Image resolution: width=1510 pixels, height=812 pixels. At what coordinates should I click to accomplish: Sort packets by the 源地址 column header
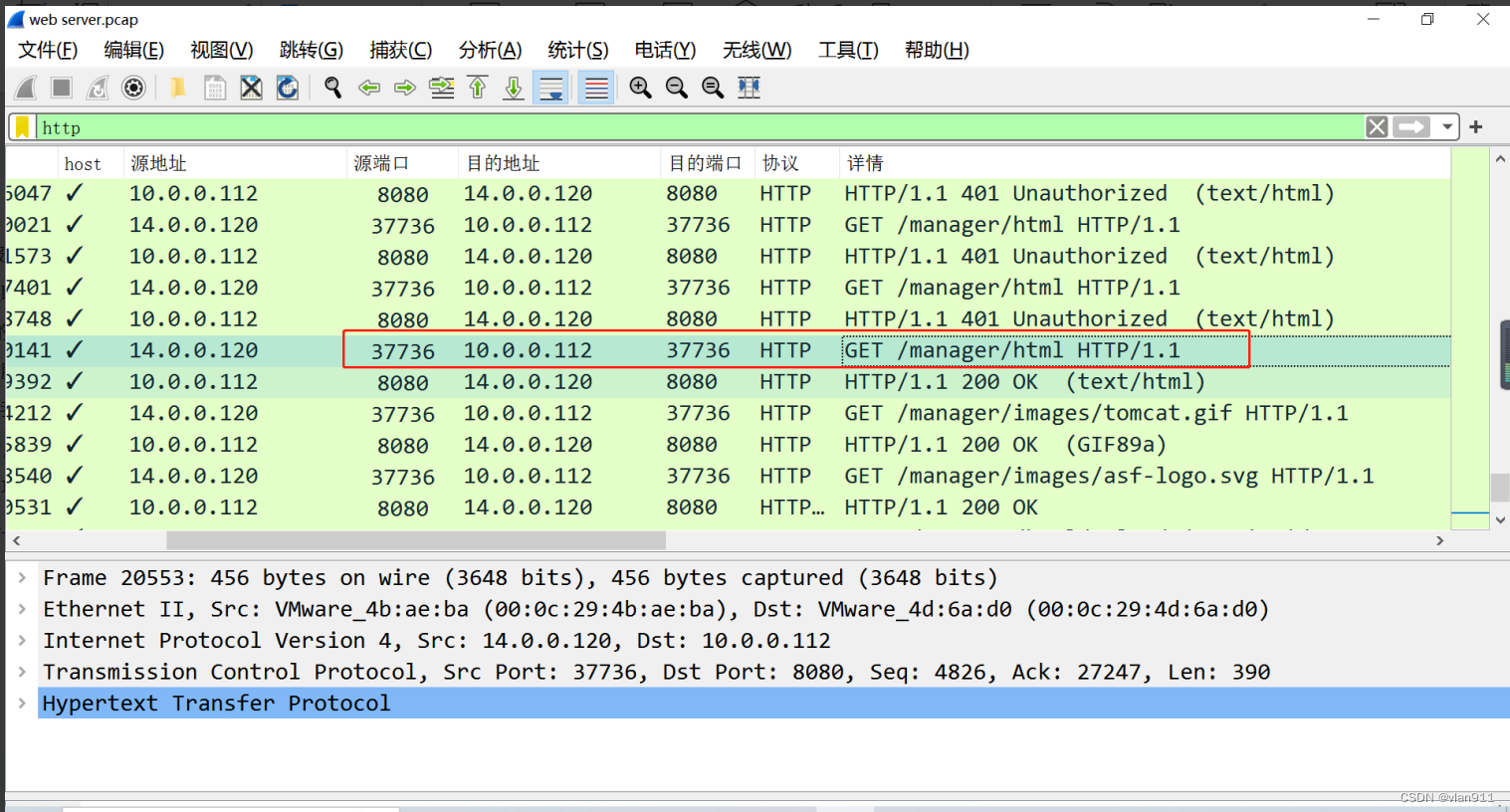click(x=236, y=163)
